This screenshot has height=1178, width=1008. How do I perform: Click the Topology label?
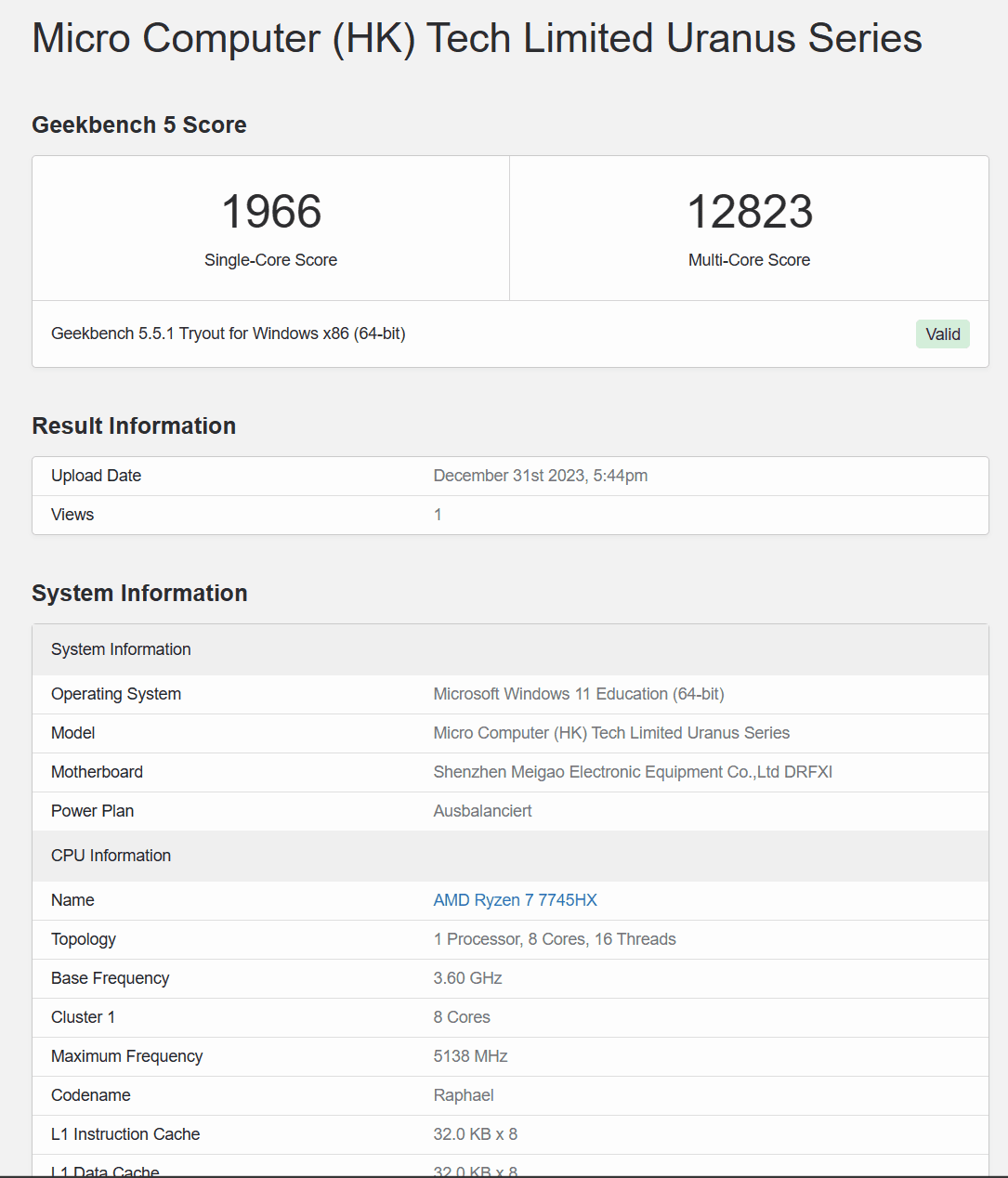[84, 939]
